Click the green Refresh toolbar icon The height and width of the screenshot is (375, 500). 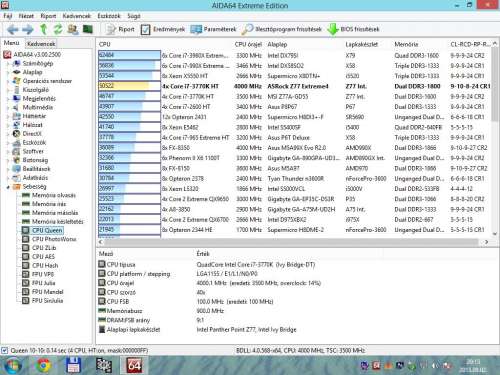(x=58, y=29)
